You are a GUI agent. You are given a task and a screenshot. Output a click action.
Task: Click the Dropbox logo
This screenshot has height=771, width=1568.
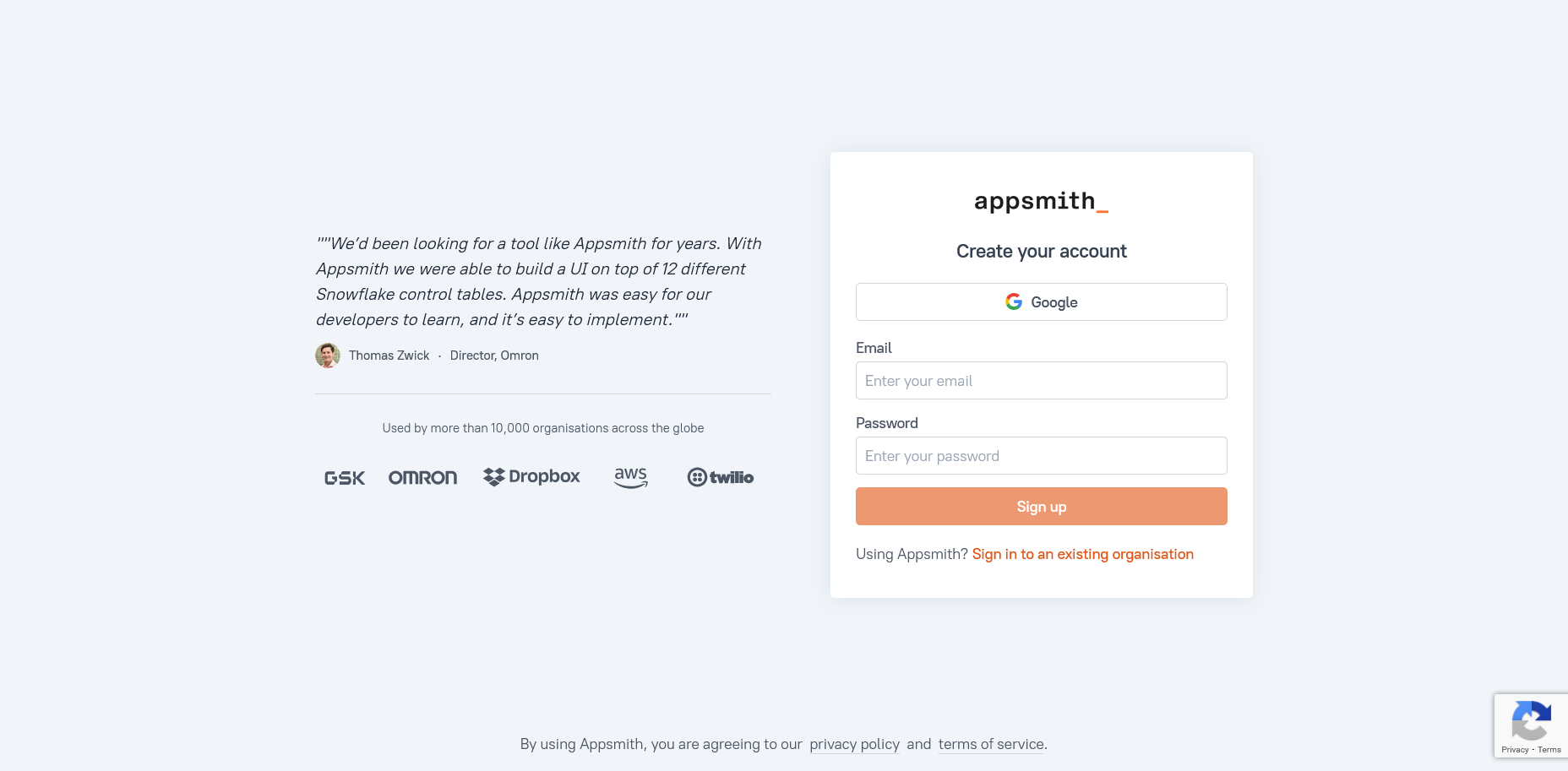tap(531, 477)
